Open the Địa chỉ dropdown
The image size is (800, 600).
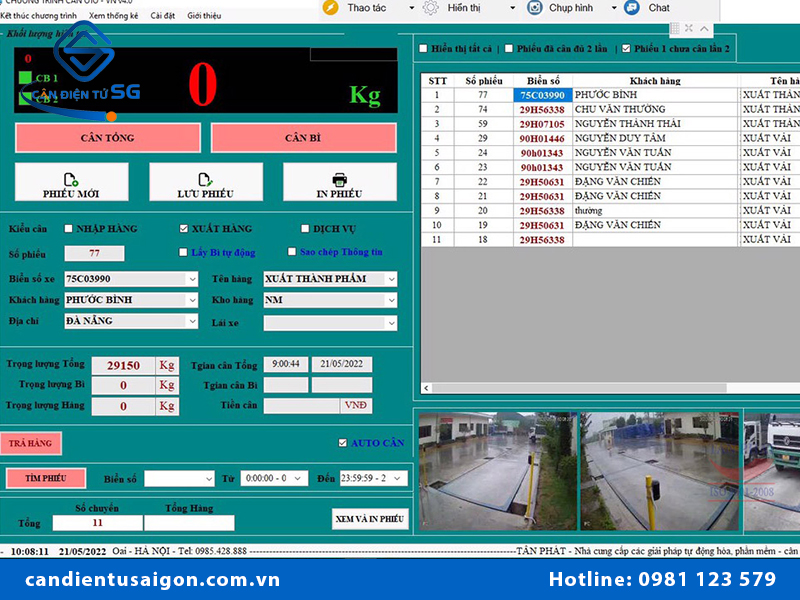coord(192,321)
